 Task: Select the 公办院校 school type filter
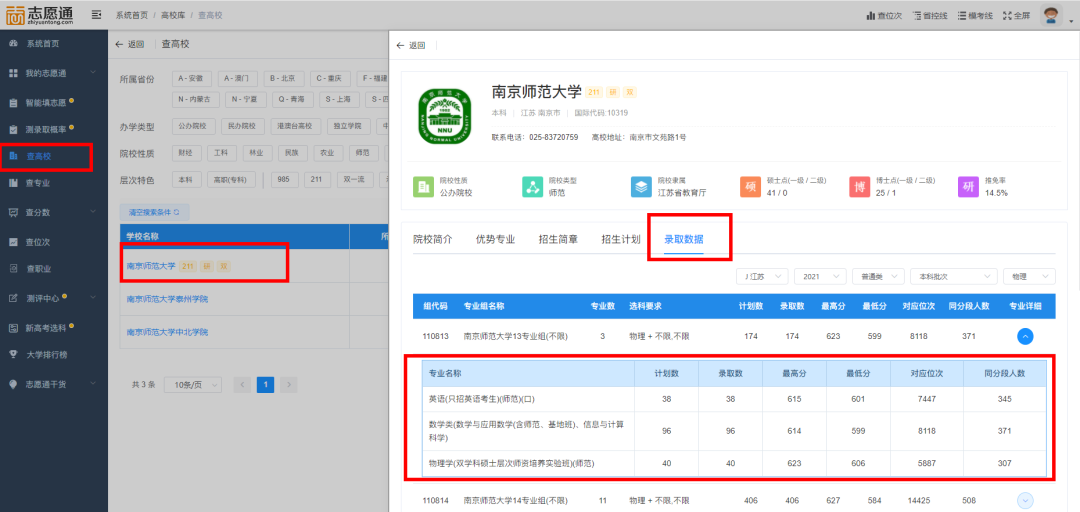point(192,127)
